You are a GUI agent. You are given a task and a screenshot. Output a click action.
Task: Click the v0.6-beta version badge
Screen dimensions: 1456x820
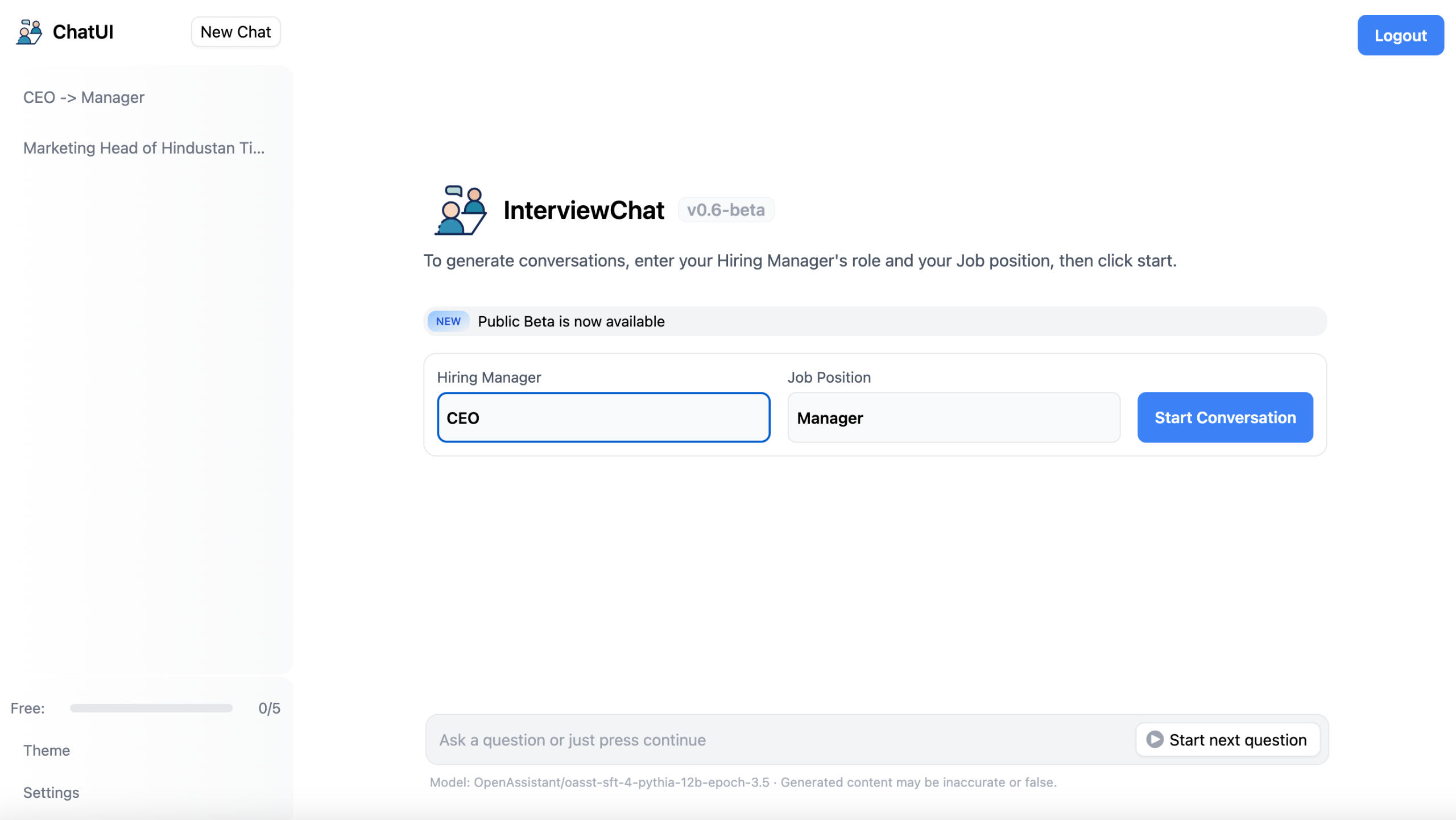(726, 210)
